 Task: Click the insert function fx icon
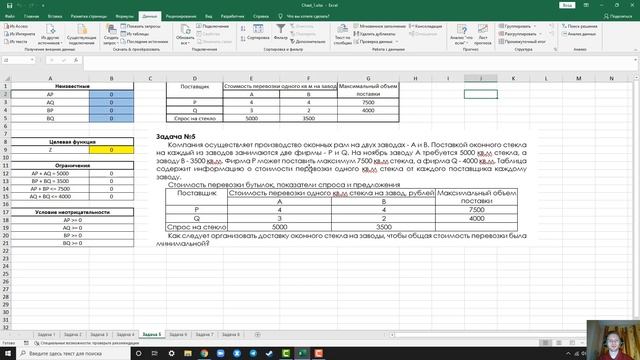pos(76,60)
